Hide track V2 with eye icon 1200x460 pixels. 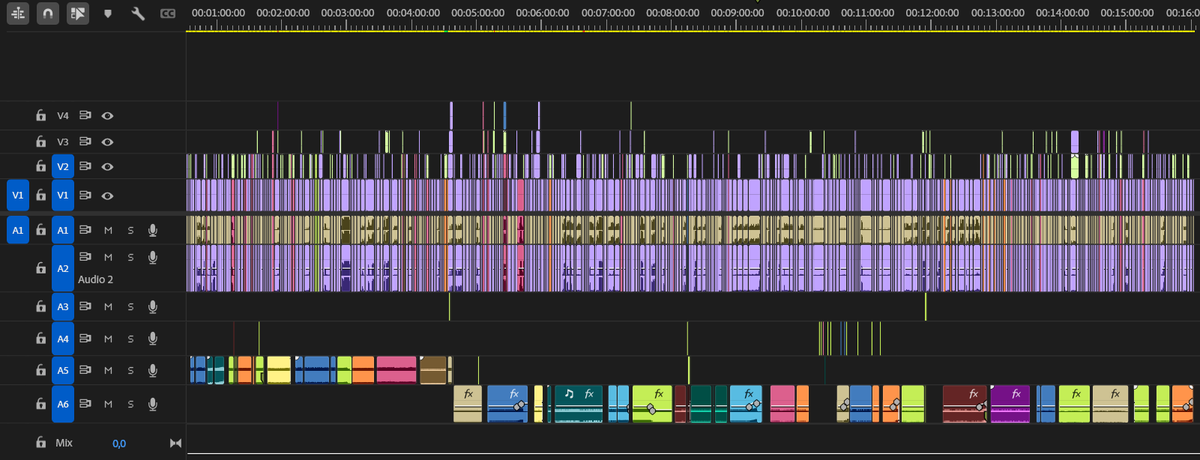point(107,167)
